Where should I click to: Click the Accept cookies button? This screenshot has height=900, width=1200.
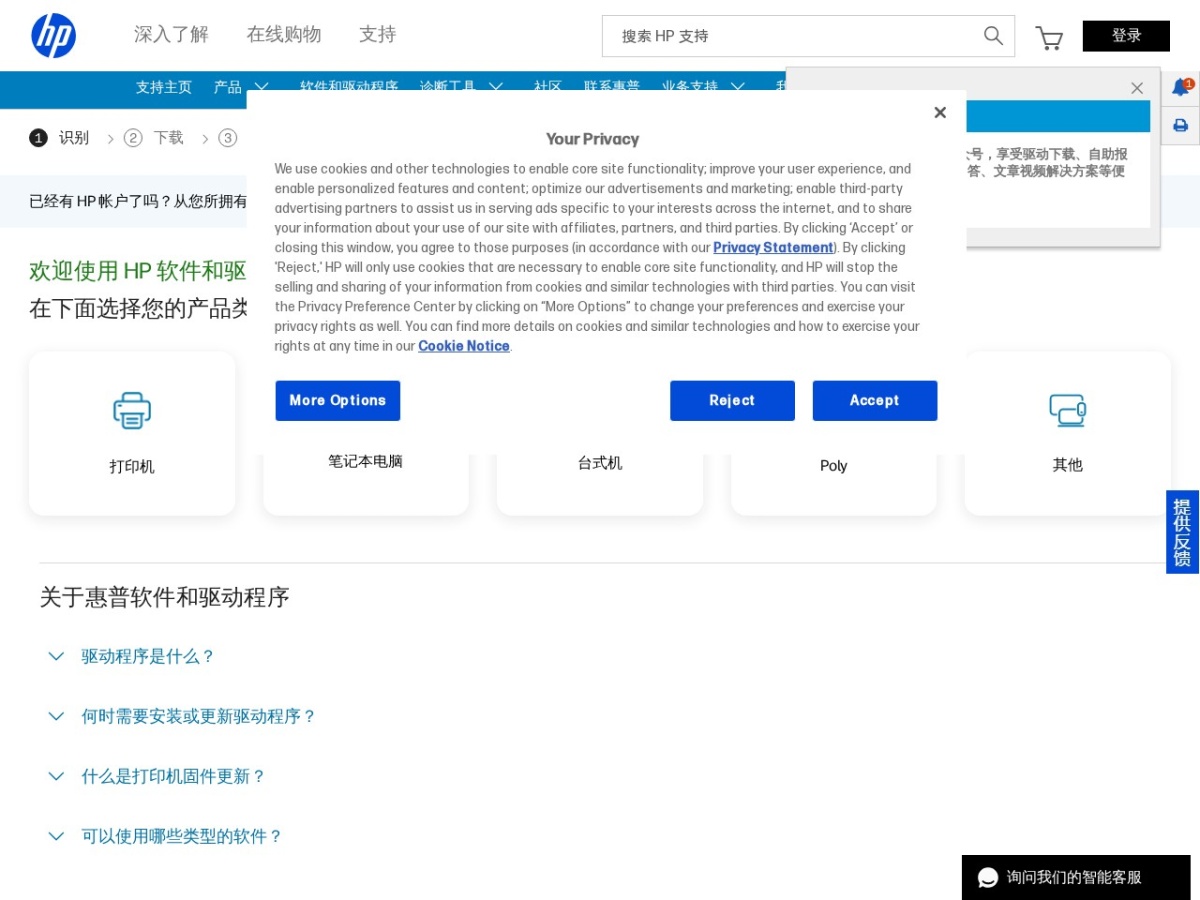click(x=875, y=400)
